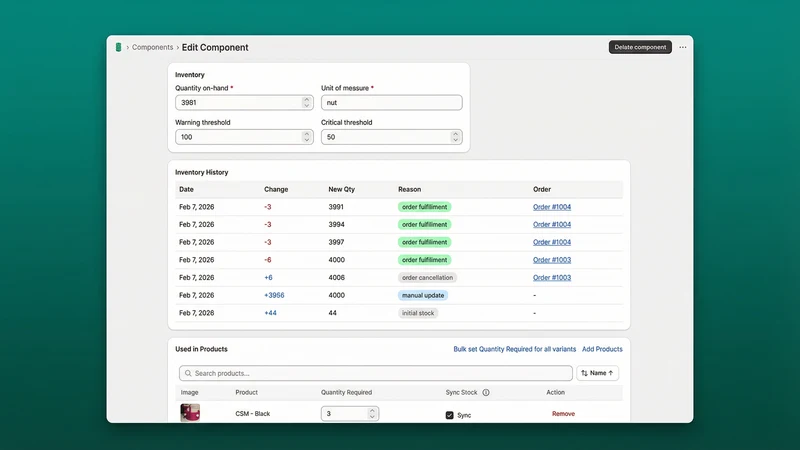The width and height of the screenshot is (800, 450).
Task: Open the Order #1003 link in the order cancellation row
Action: tap(552, 278)
